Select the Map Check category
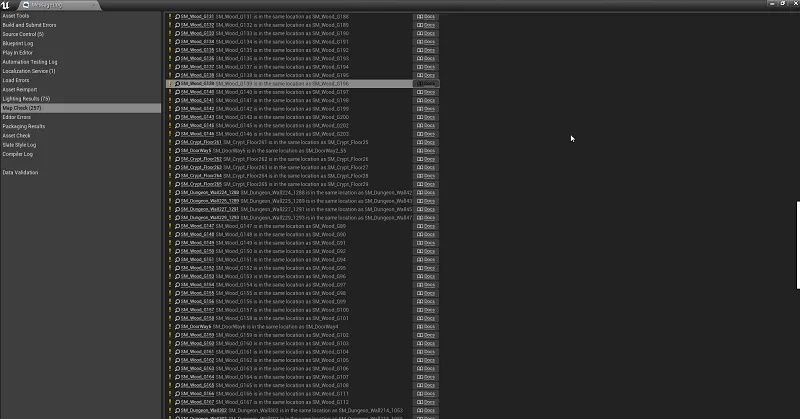Image resolution: width=800 pixels, height=419 pixels. click(81, 108)
